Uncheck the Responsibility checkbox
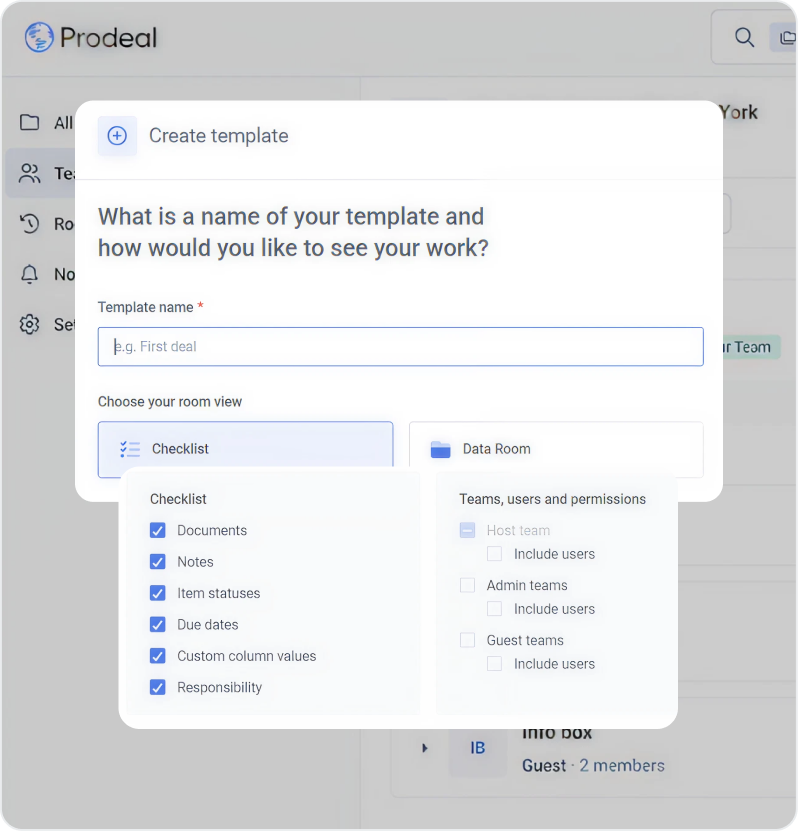 point(158,688)
